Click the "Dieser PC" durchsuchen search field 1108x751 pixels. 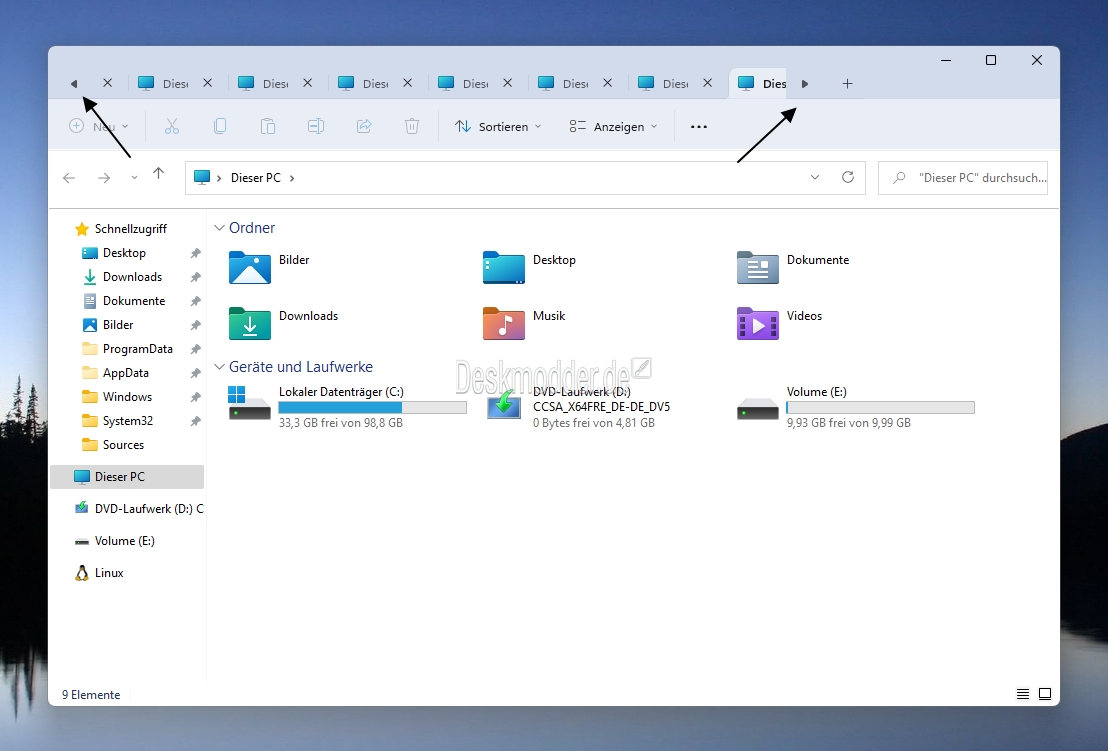[x=962, y=178]
